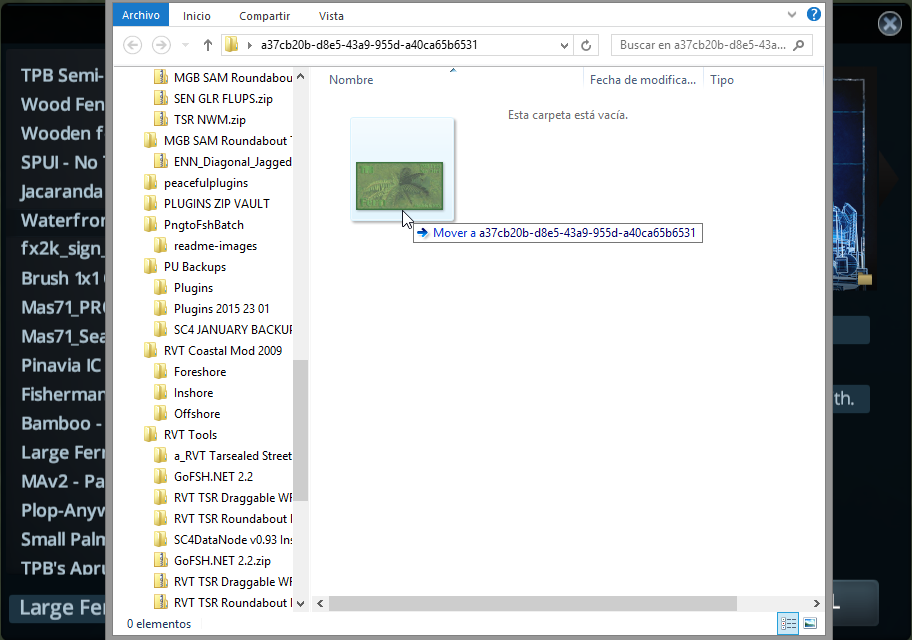The image size is (912, 640).
Task: Open the blue Help question mark icon
Action: (x=814, y=15)
